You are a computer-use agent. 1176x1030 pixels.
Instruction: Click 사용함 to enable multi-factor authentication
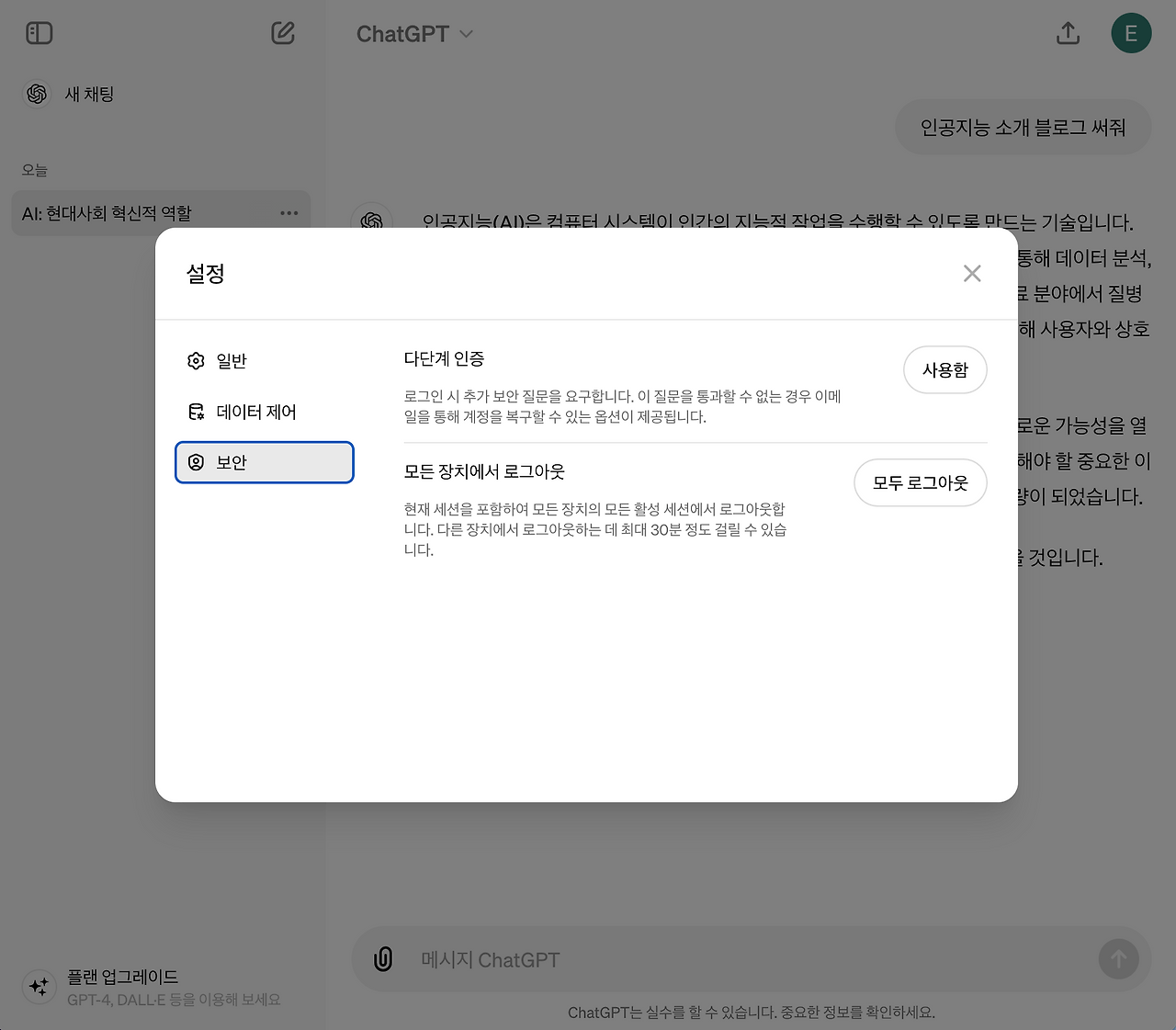click(x=945, y=370)
